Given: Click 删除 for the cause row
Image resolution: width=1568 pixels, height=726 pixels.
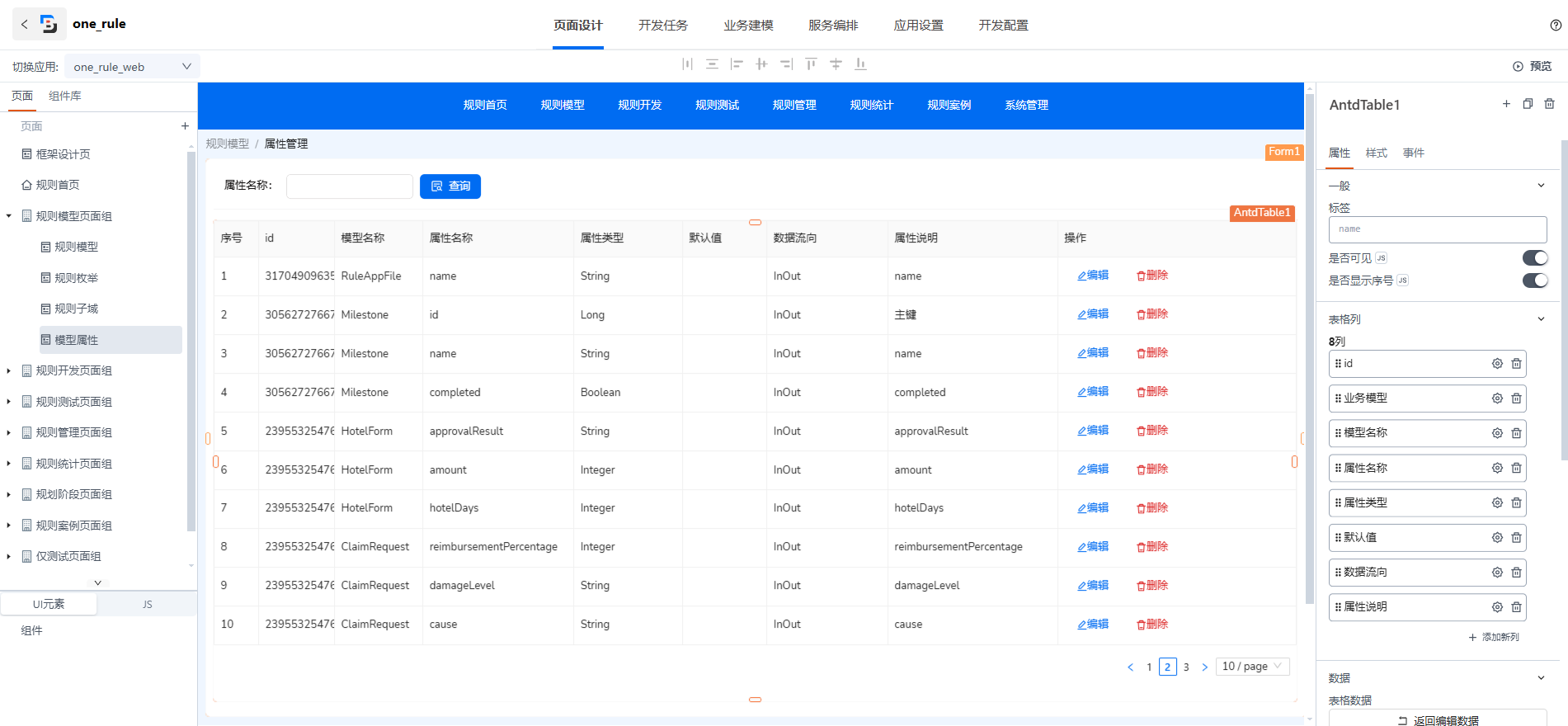Looking at the screenshot, I should coord(1152,625).
